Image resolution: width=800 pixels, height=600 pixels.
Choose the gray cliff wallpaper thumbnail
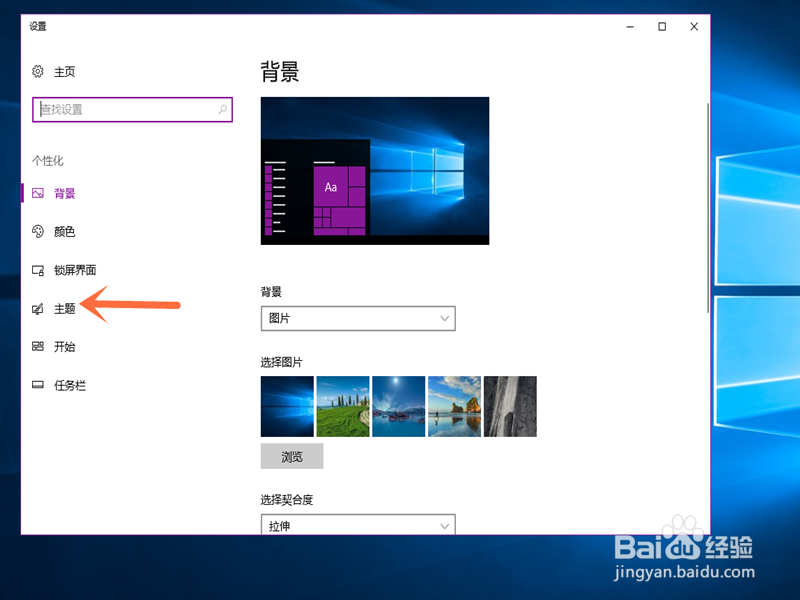point(510,406)
